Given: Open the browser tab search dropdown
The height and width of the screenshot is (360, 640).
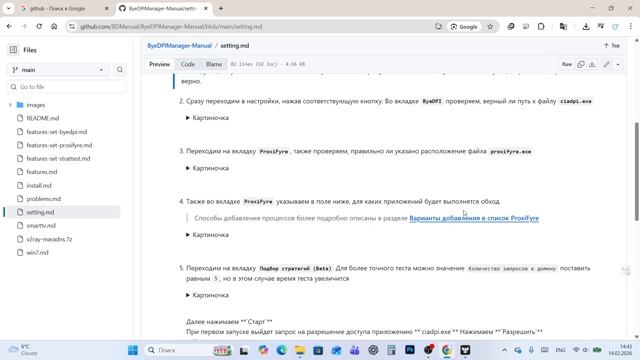Looking at the screenshot, I should coord(8,8).
